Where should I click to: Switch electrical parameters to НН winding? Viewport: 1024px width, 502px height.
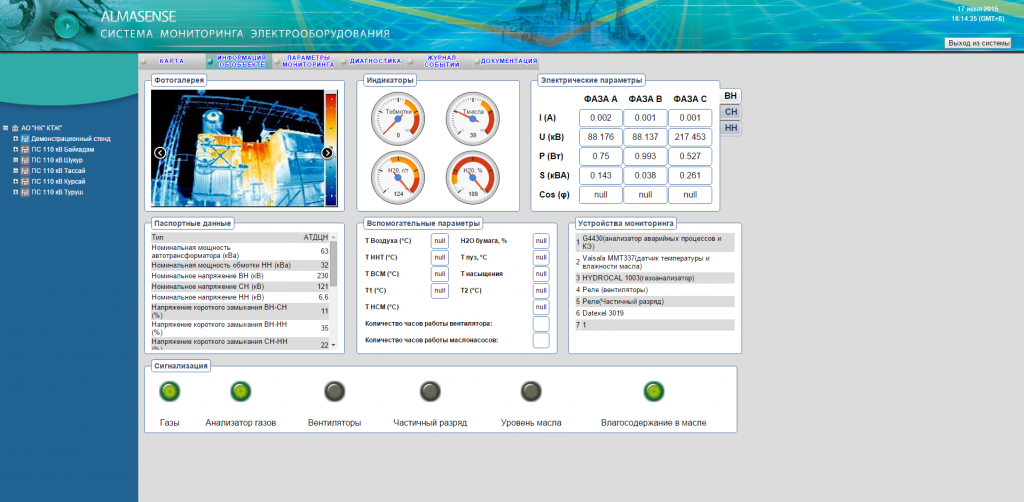[x=731, y=129]
